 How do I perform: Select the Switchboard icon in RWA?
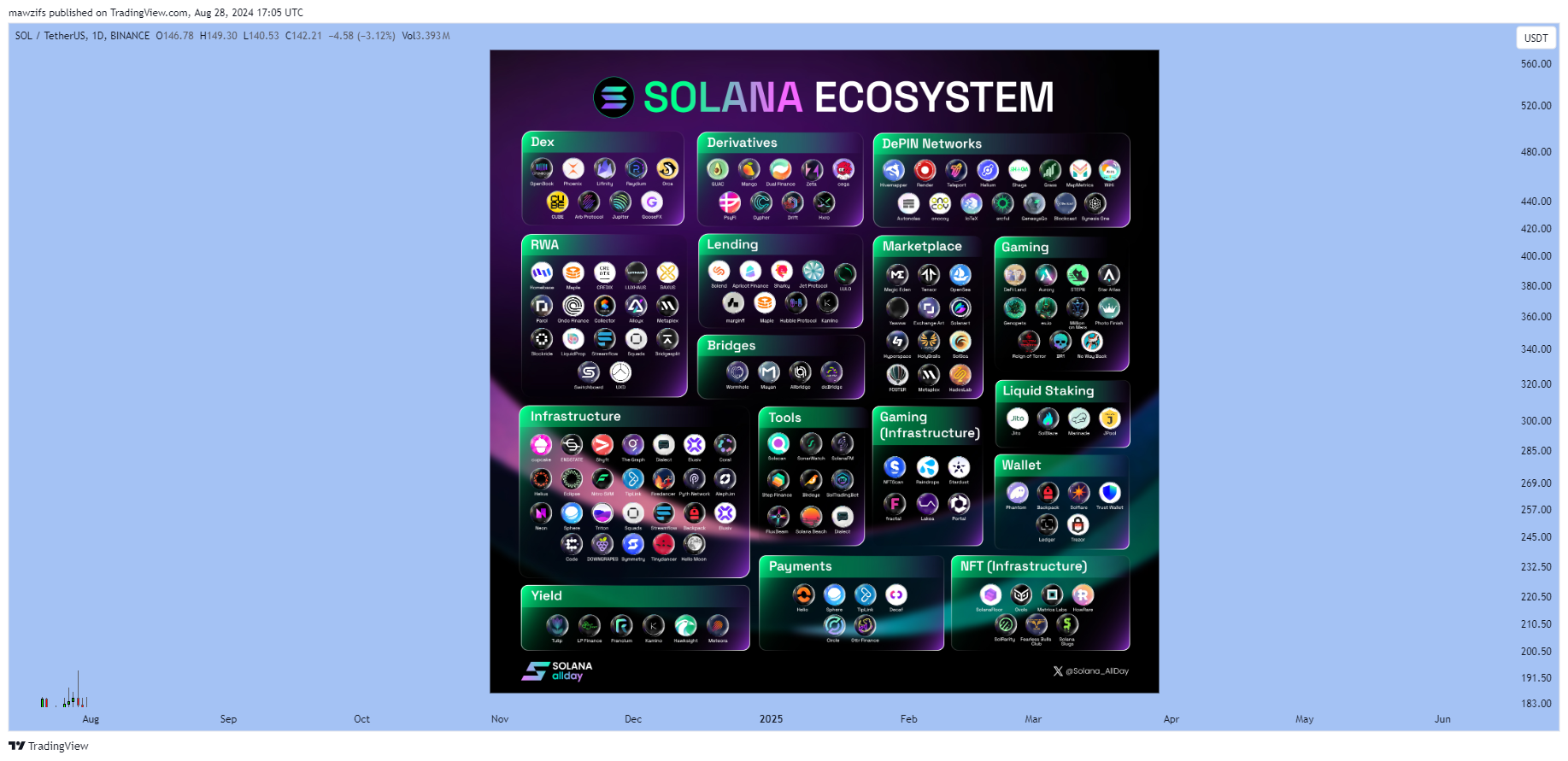[x=589, y=372]
